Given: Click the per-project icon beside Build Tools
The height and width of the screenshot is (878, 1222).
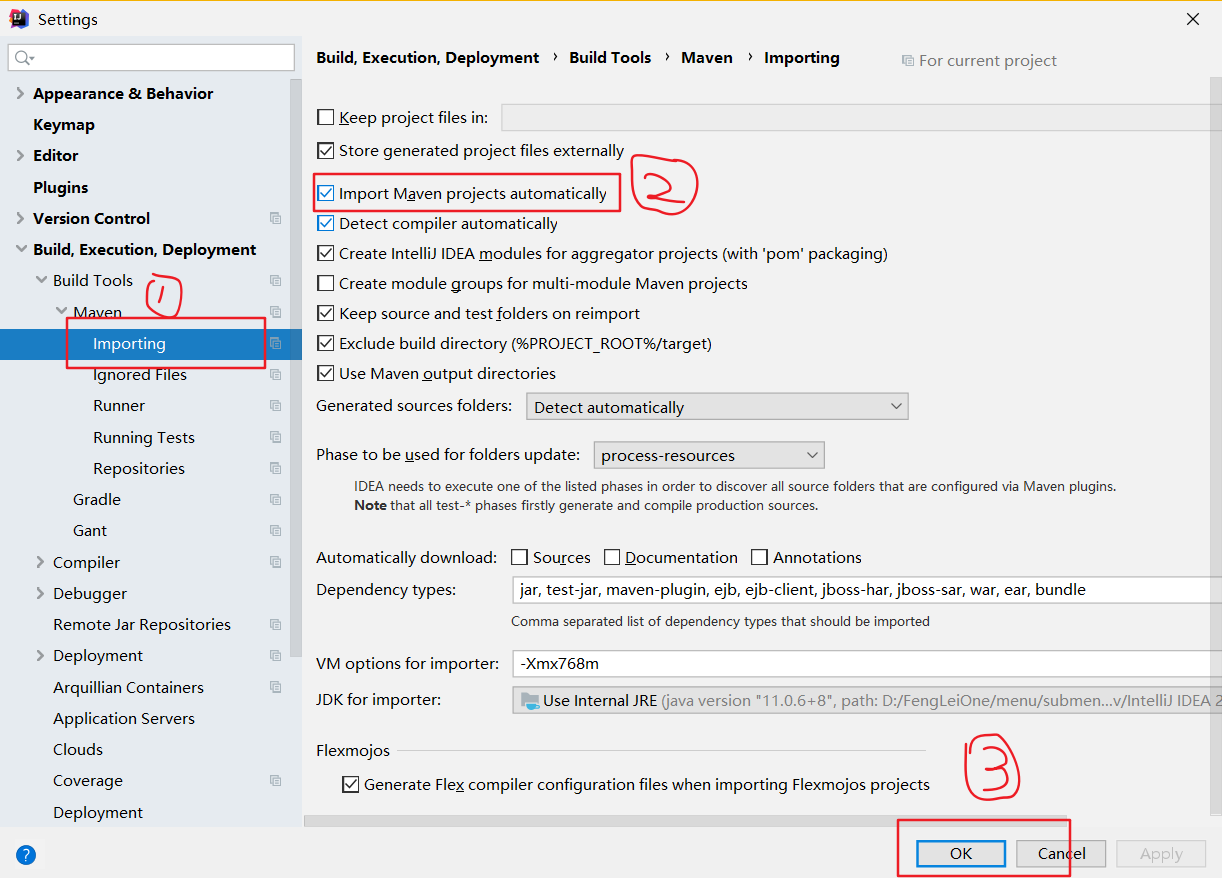Looking at the screenshot, I should [x=275, y=281].
